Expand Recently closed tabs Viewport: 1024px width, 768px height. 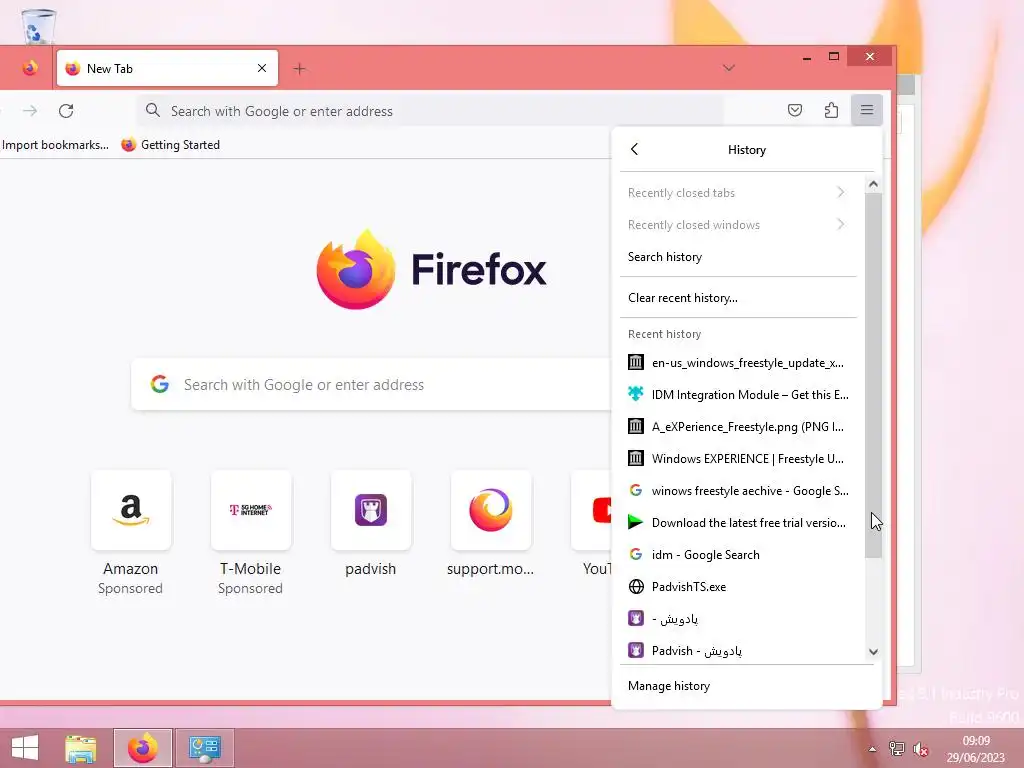[737, 193]
